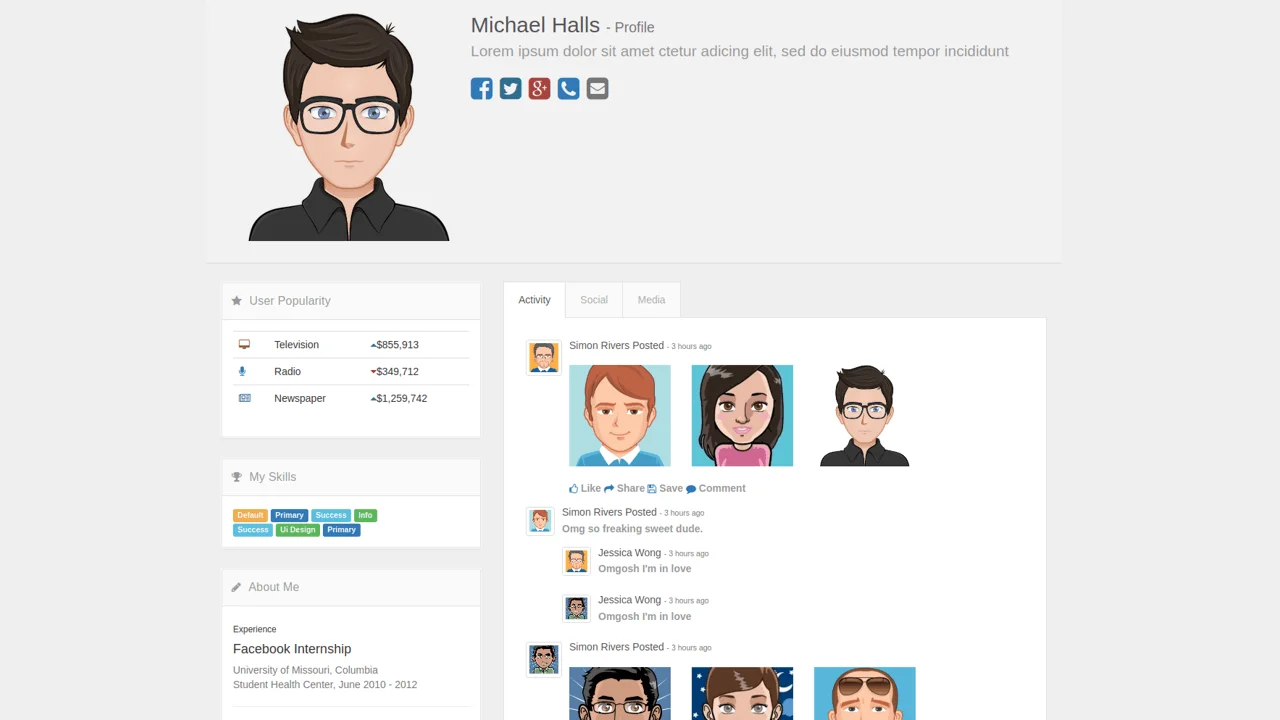This screenshot has width=1280, height=720.
Task: Like Simon Rivers' photo post
Action: tap(584, 488)
